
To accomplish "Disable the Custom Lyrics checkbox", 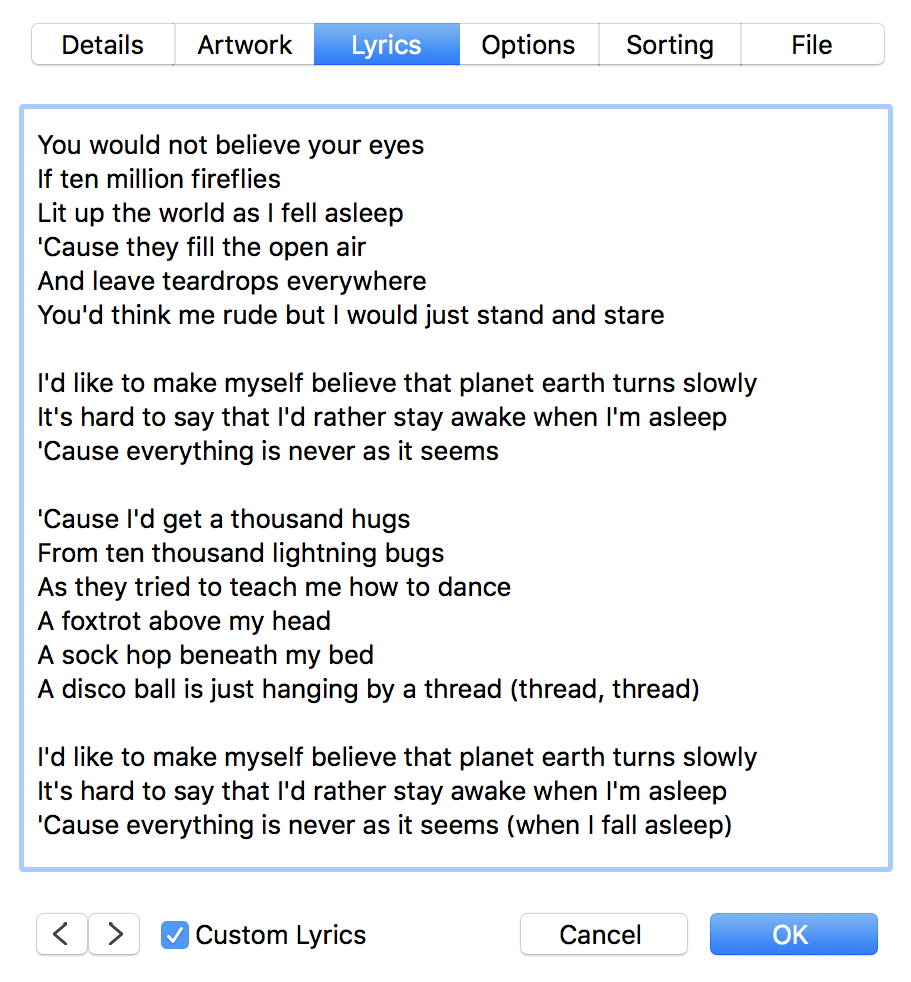I will coord(175,934).
